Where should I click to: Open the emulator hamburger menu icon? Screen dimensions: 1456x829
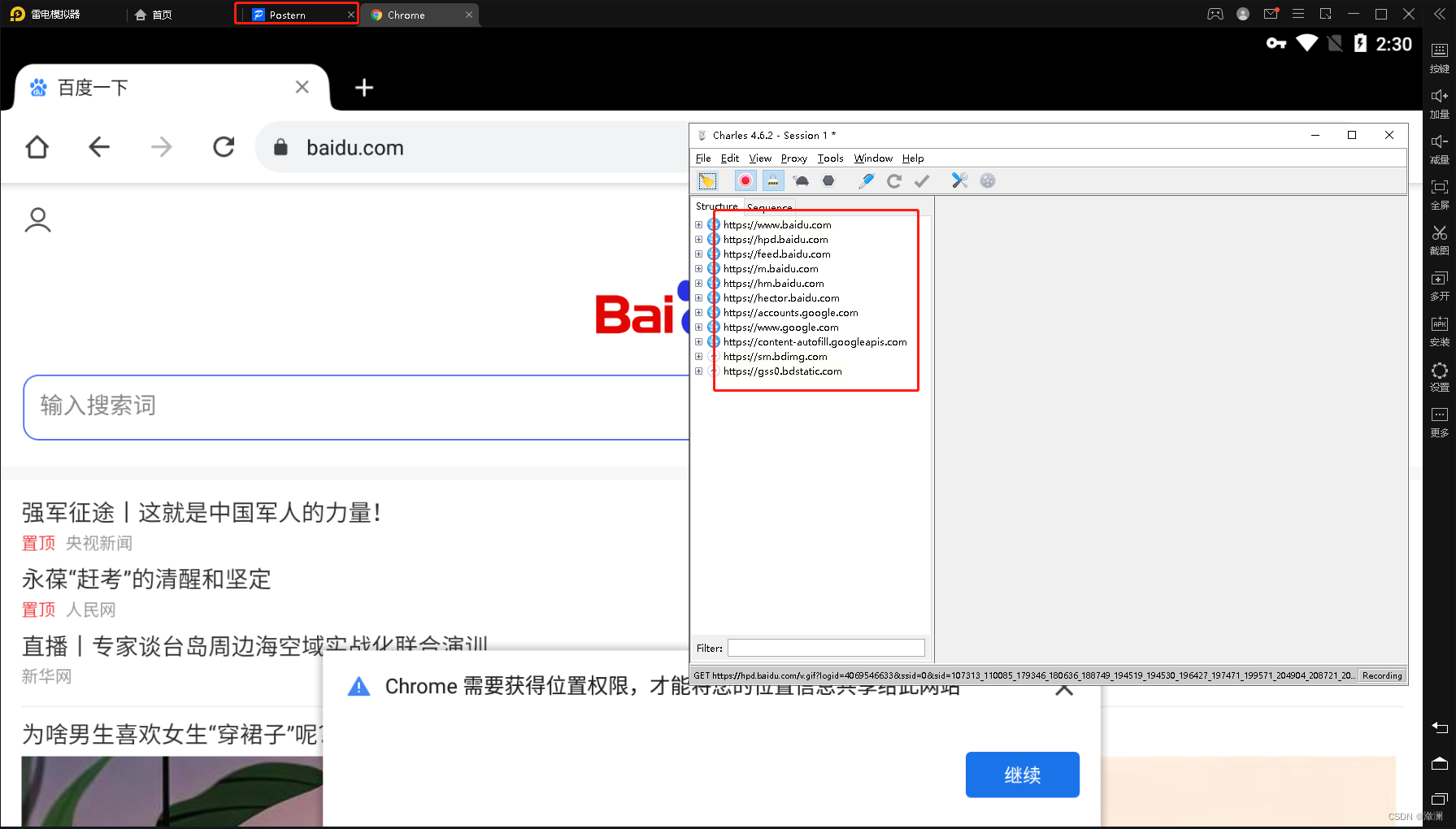click(x=1298, y=14)
